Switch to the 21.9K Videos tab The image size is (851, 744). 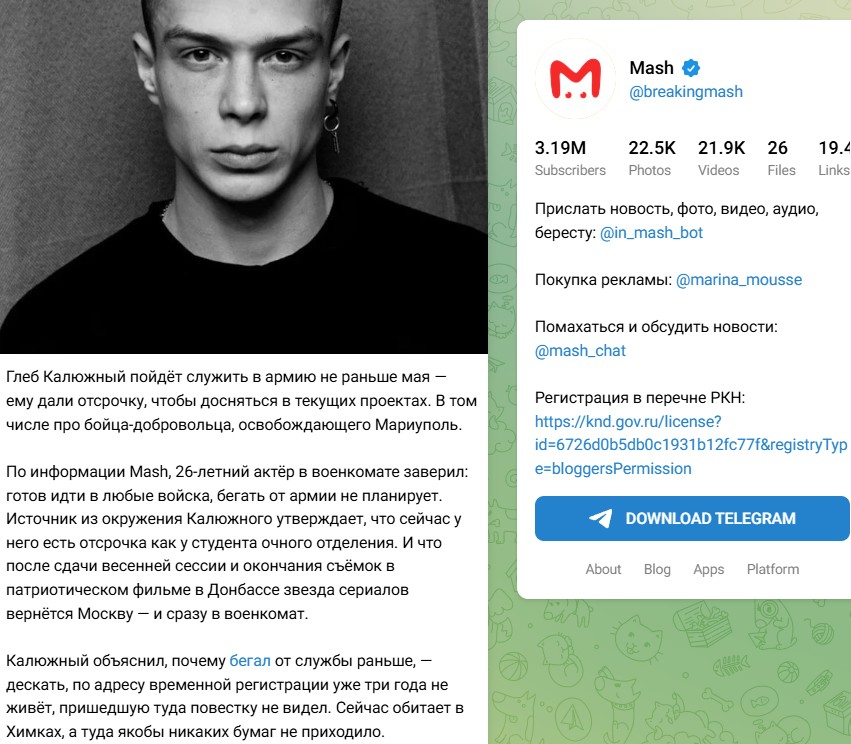pyautogui.click(x=721, y=158)
